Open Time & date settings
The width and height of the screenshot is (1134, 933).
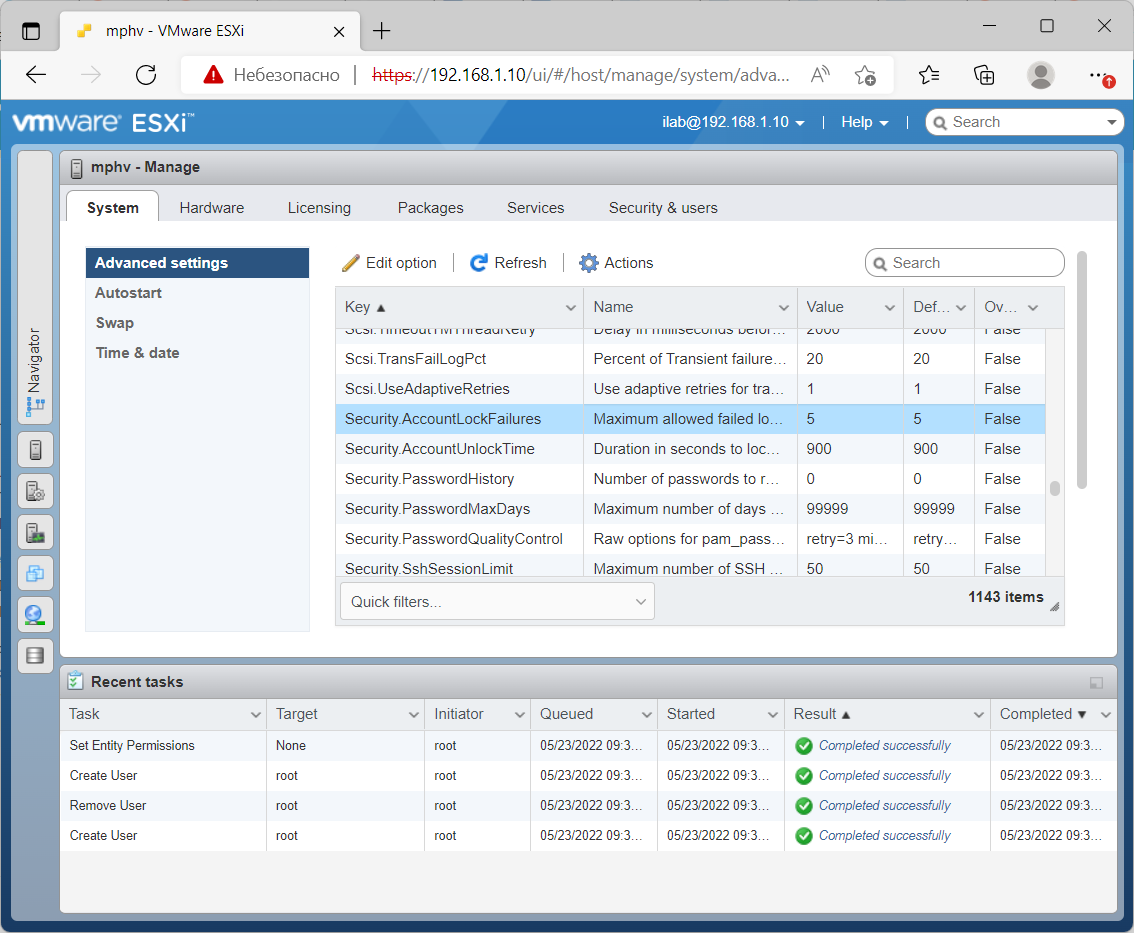coord(136,352)
